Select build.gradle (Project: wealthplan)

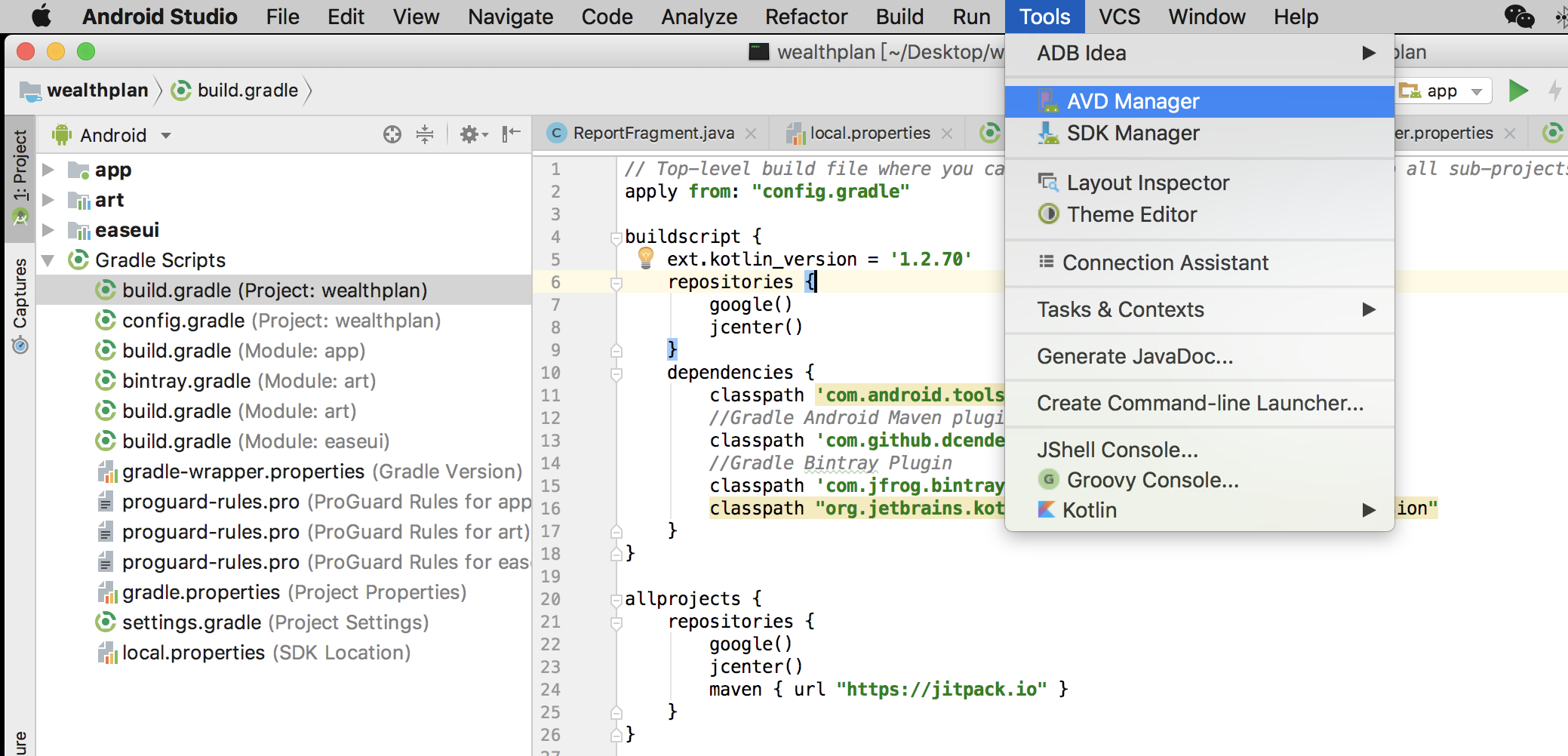pyautogui.click(x=284, y=290)
